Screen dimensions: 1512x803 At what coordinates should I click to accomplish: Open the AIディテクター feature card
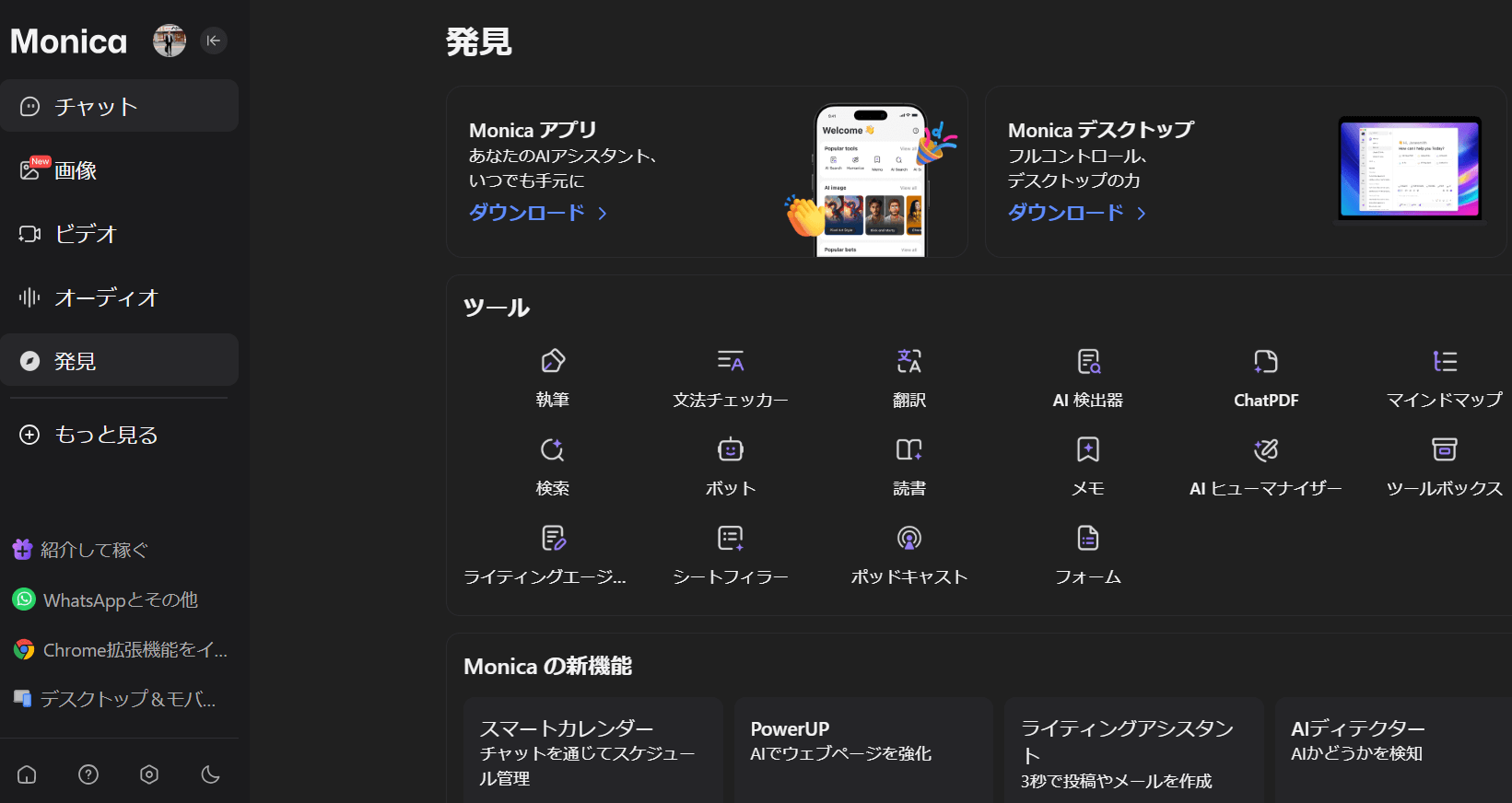pyautogui.click(x=1393, y=751)
